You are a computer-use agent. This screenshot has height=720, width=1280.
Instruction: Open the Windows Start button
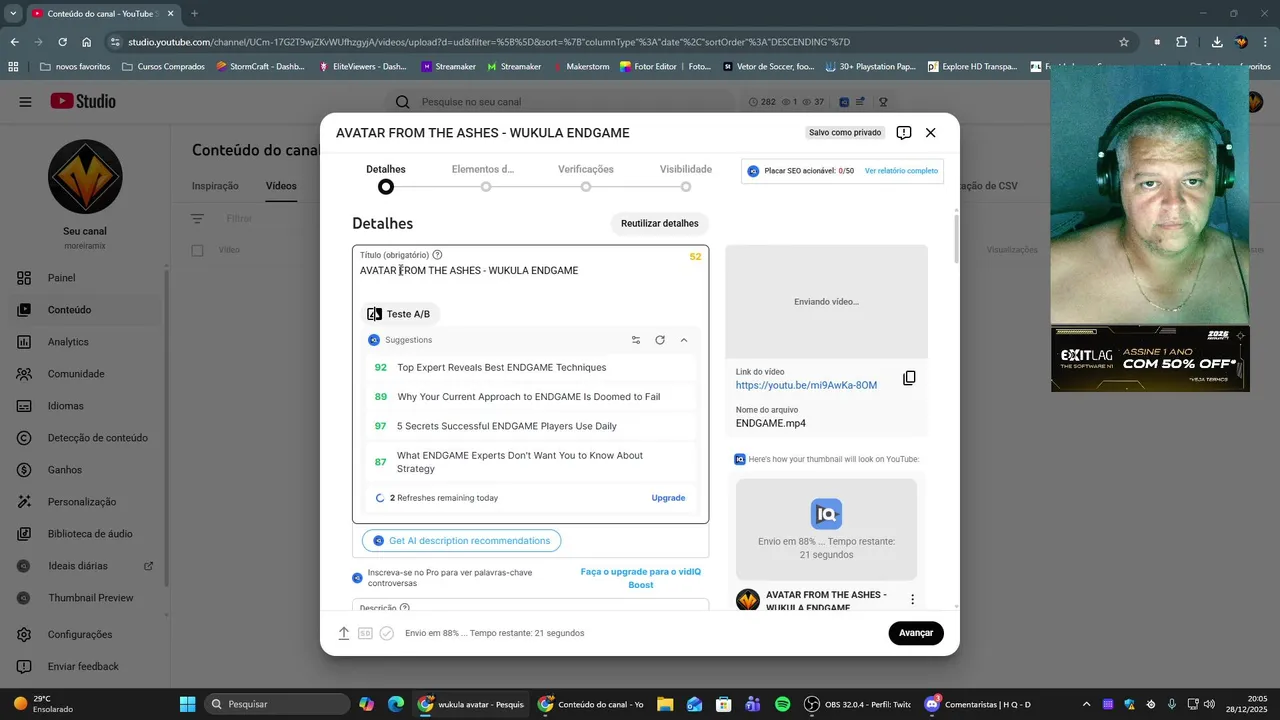pyautogui.click(x=187, y=704)
